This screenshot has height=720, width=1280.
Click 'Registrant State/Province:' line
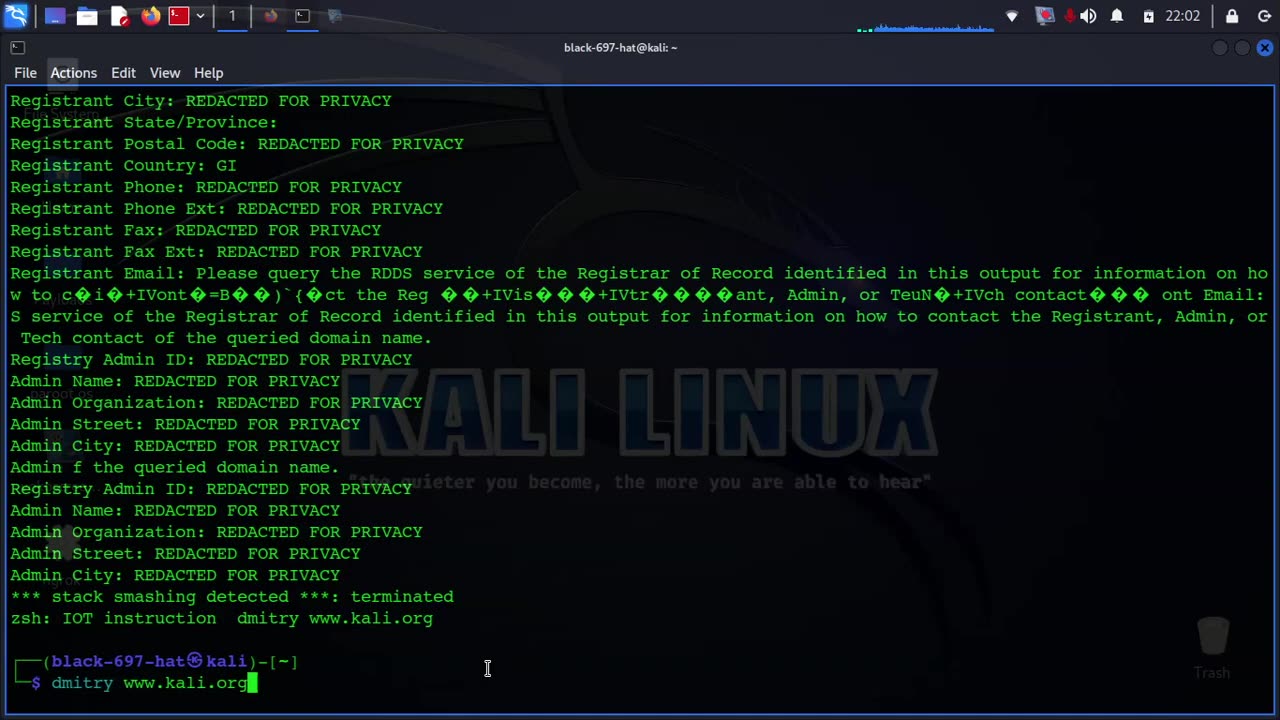(x=144, y=123)
